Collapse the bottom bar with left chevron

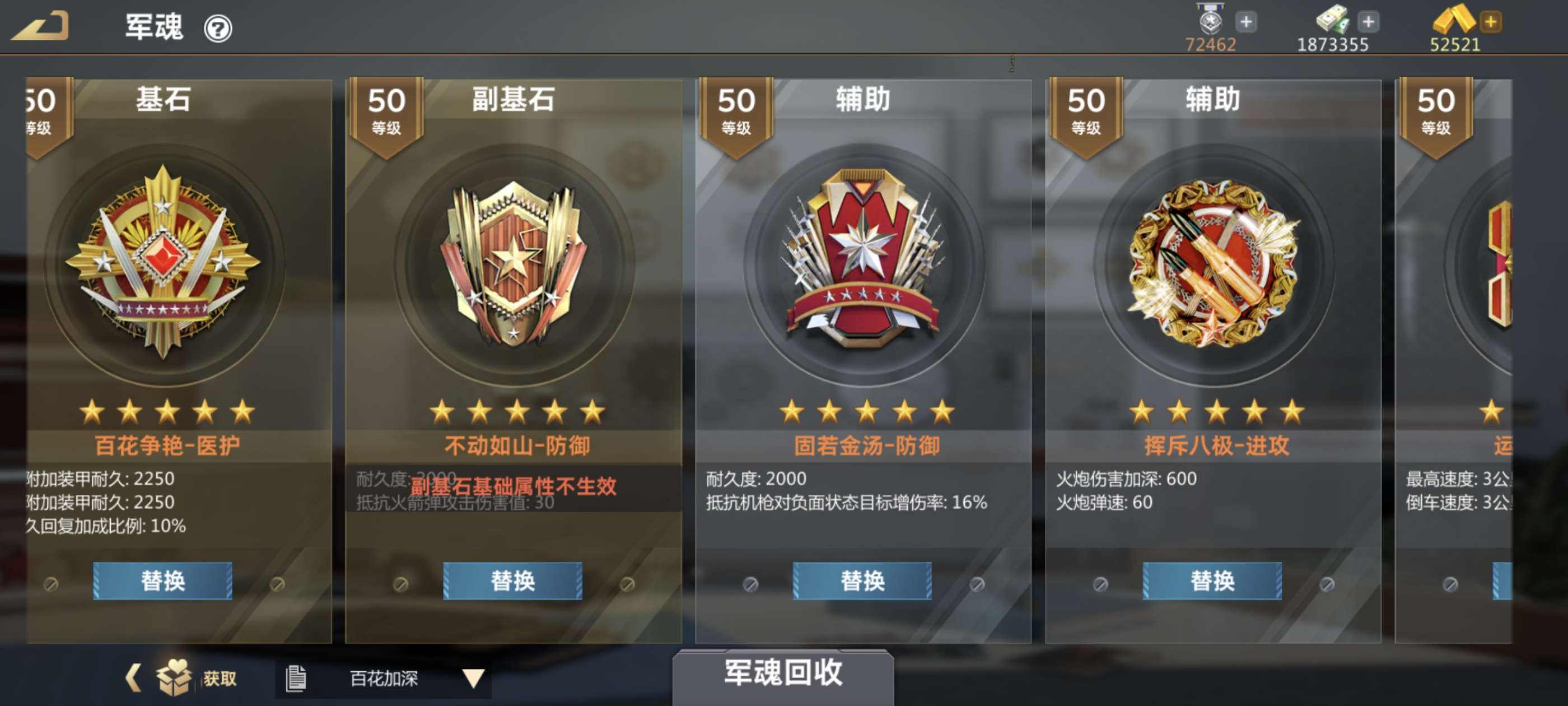tap(133, 677)
